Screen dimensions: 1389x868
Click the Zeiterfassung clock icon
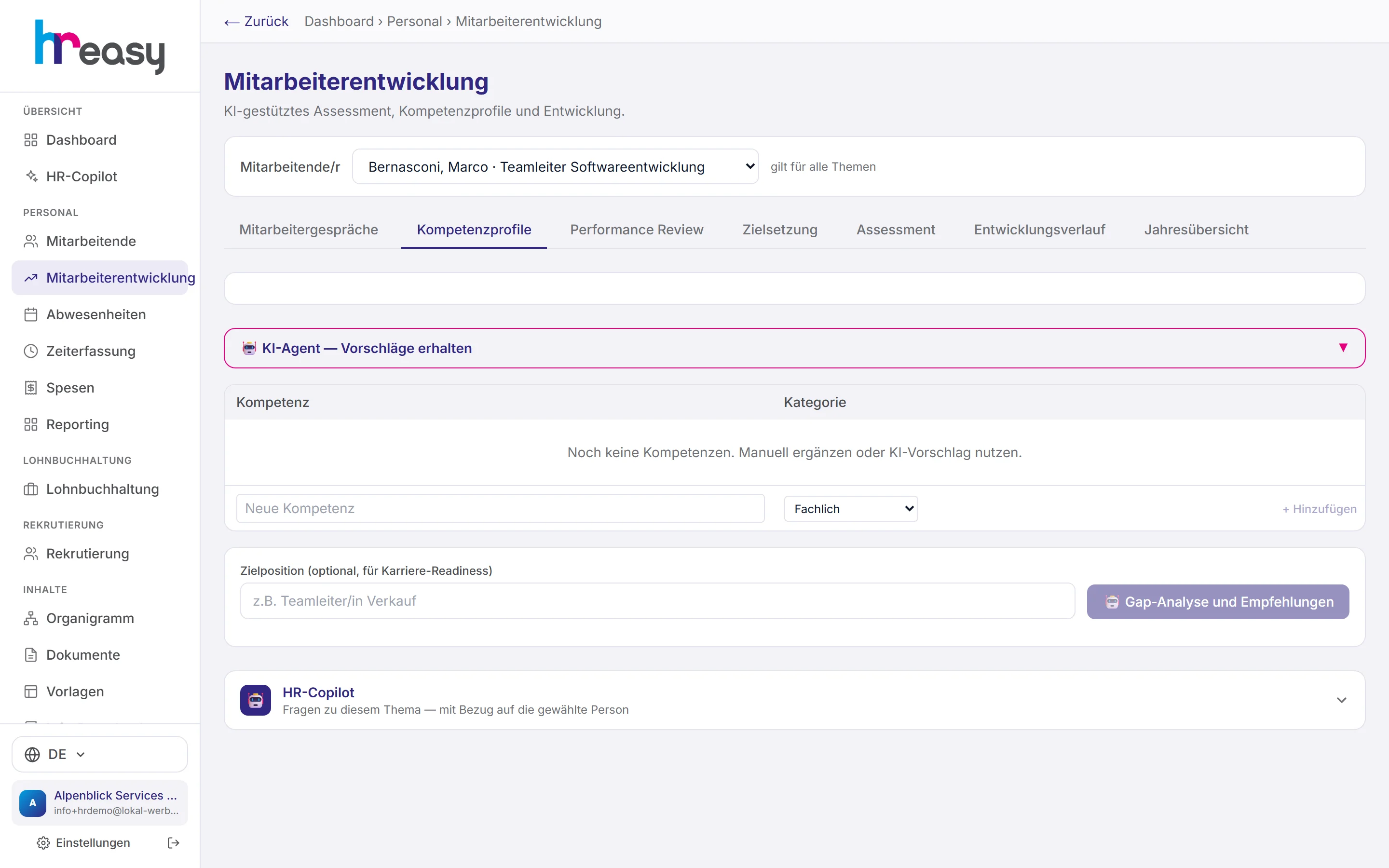tap(31, 352)
